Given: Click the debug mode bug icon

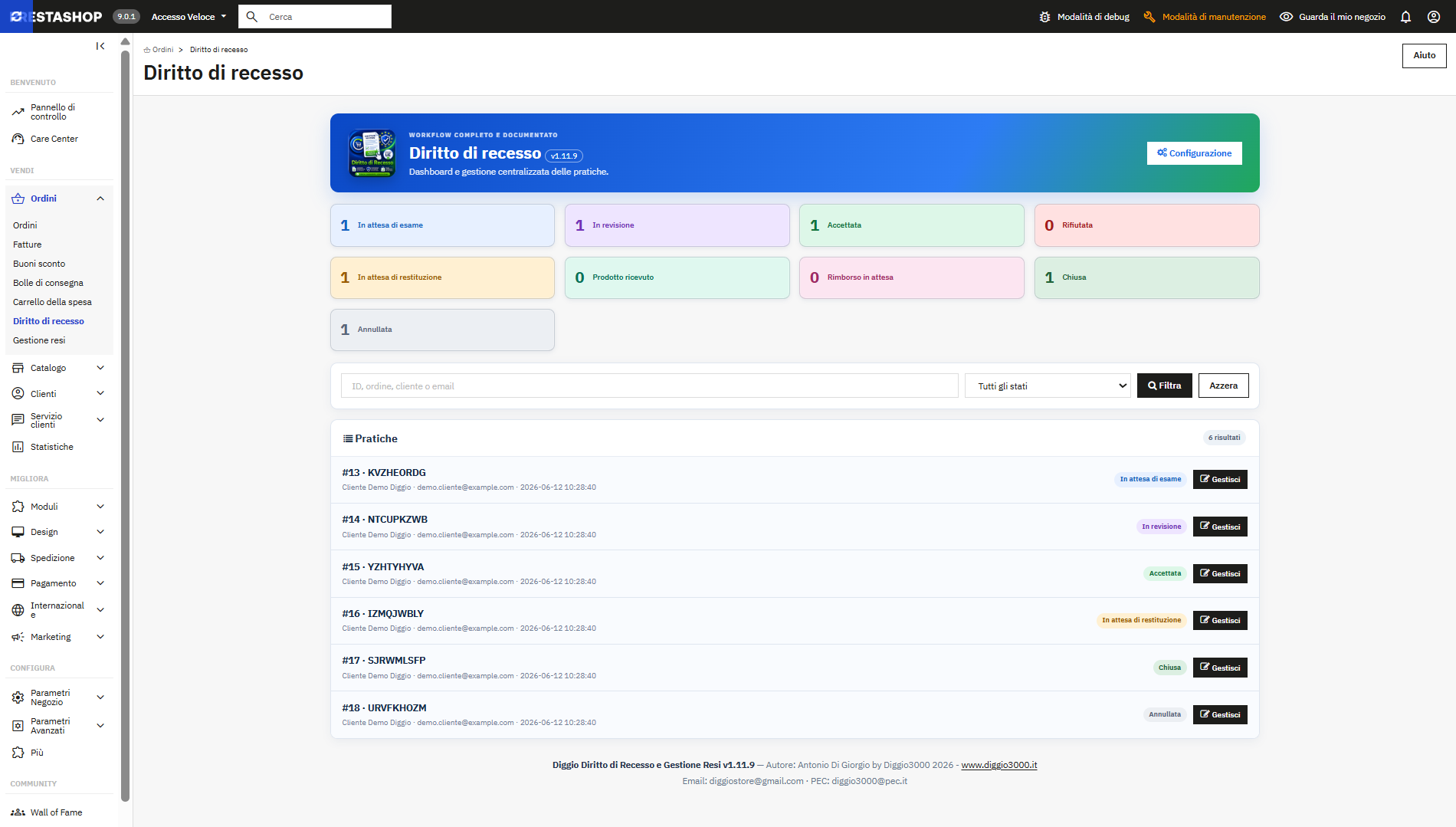Looking at the screenshot, I should (1044, 17).
